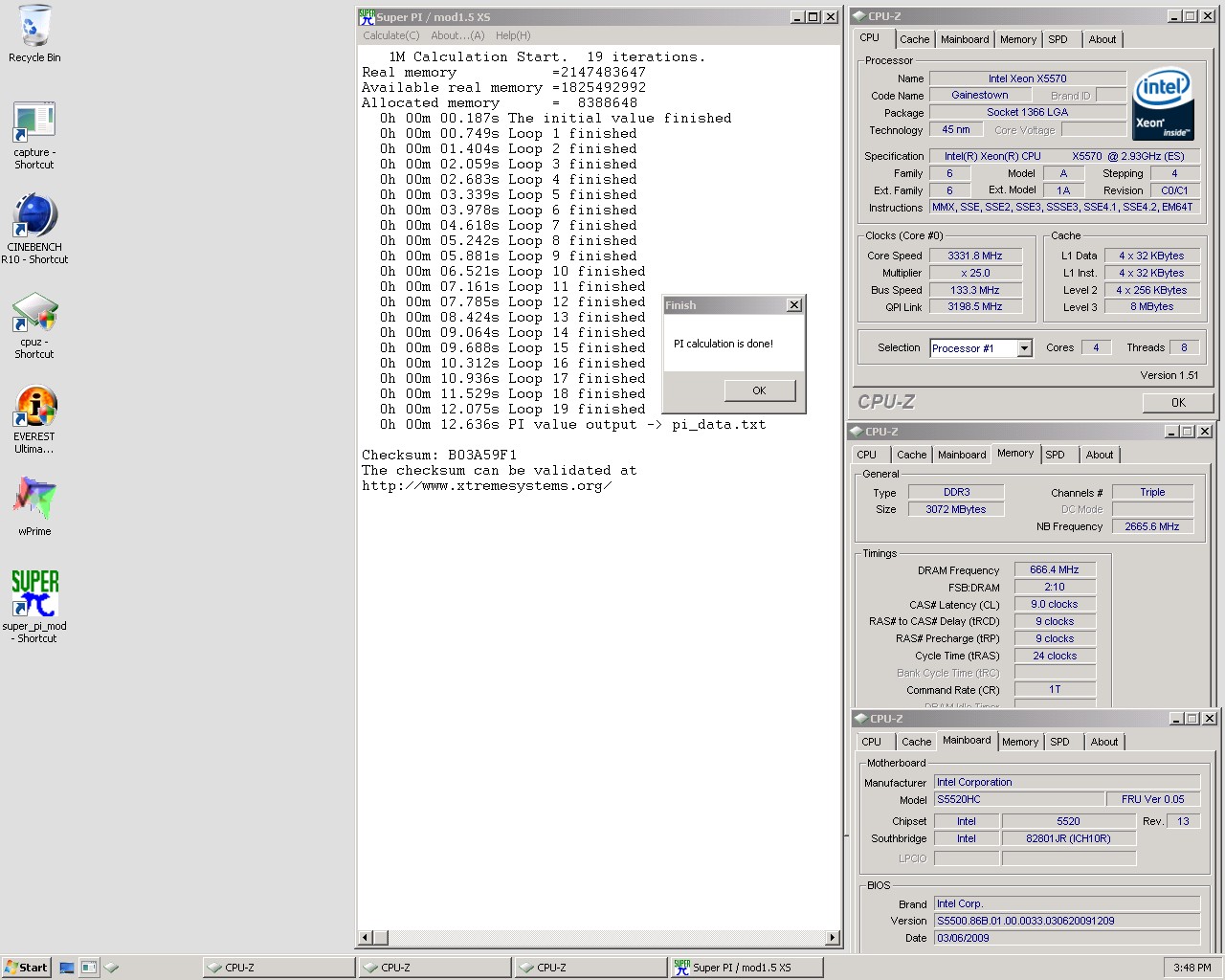Click the taskbar clock showing 3:48 PM
The width and height of the screenshot is (1225, 980).
[x=1192, y=968]
